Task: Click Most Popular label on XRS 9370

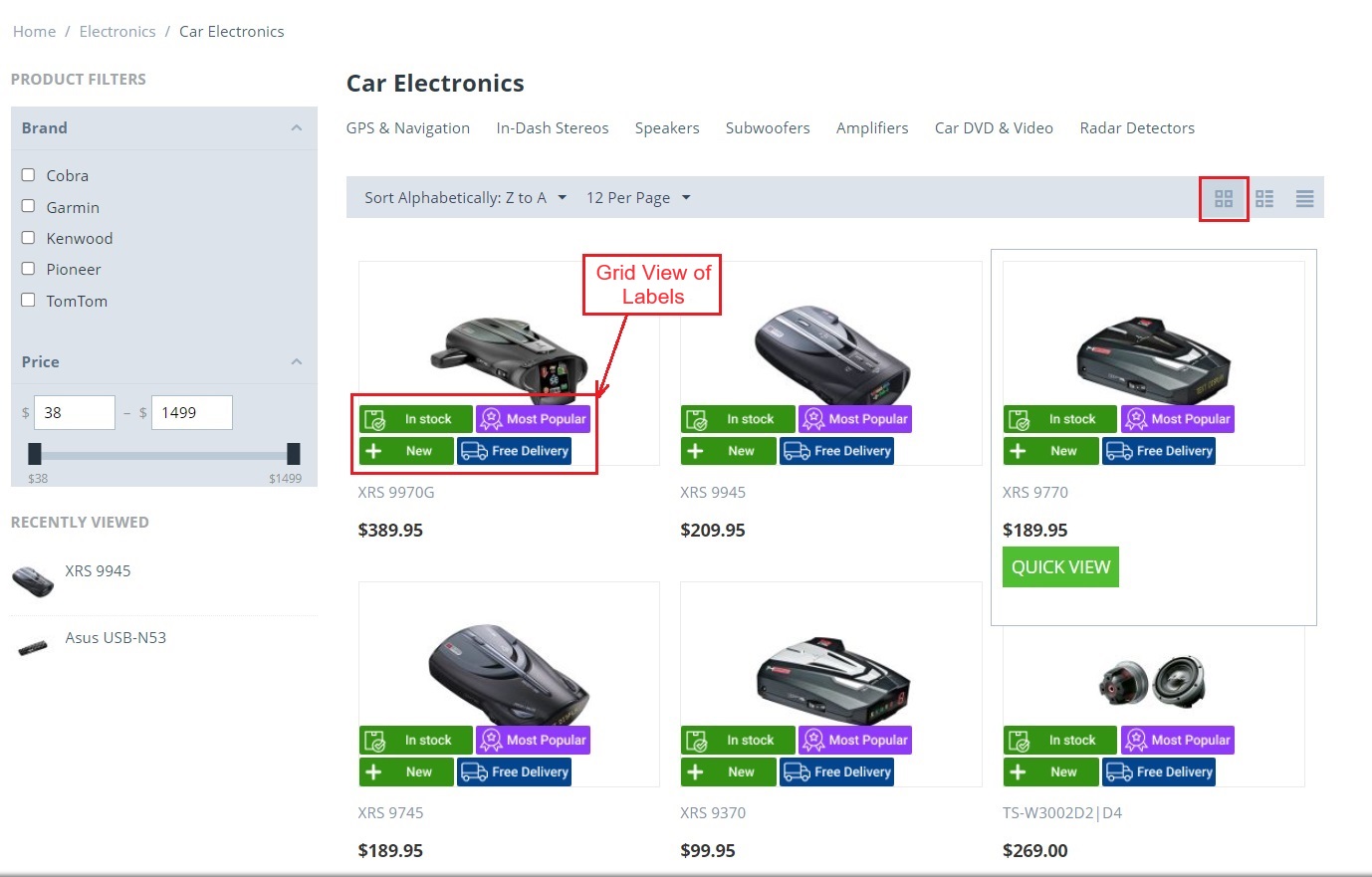Action: [x=855, y=740]
